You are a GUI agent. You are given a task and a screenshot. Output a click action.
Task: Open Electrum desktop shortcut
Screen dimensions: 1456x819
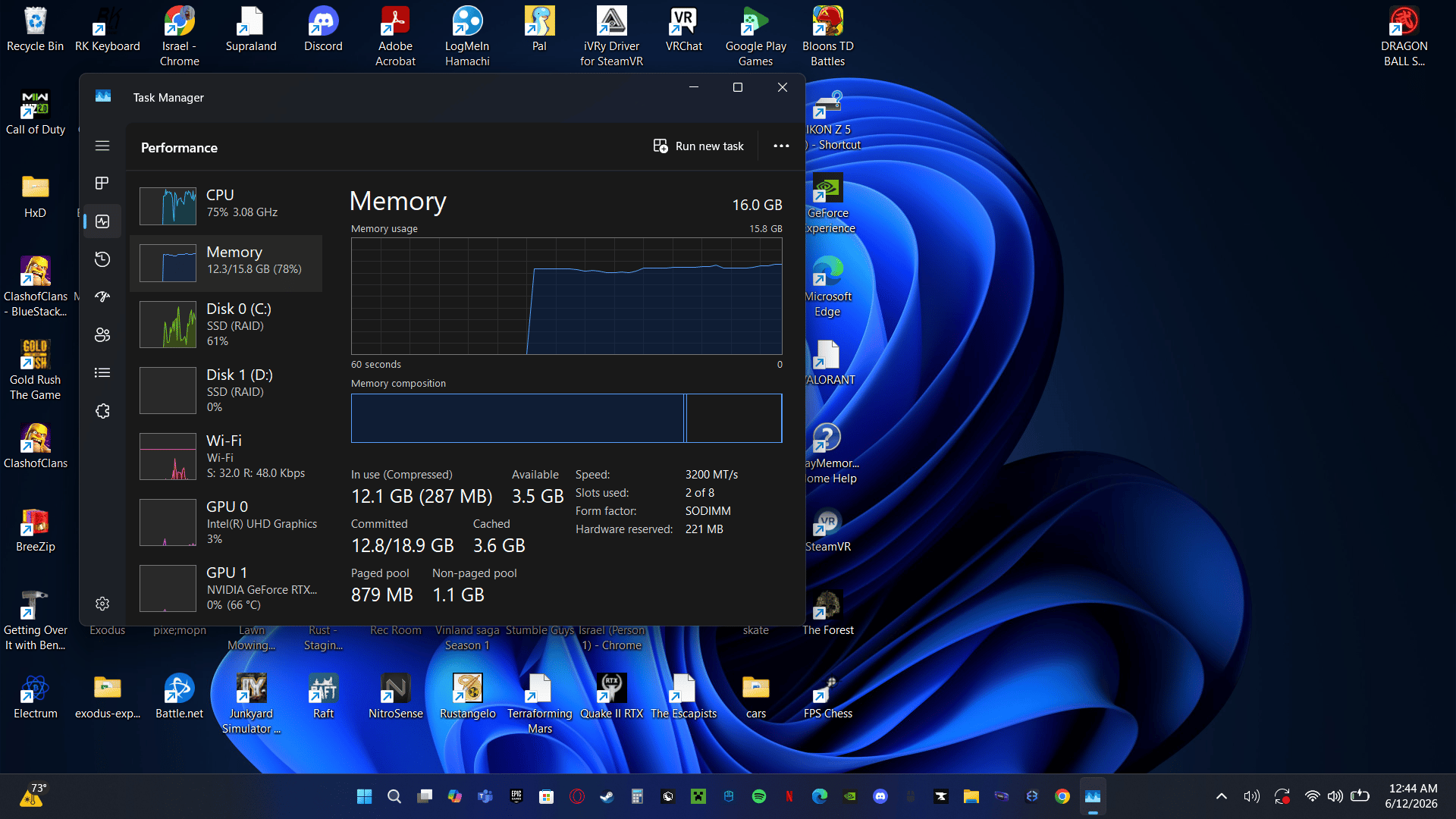pos(35,698)
